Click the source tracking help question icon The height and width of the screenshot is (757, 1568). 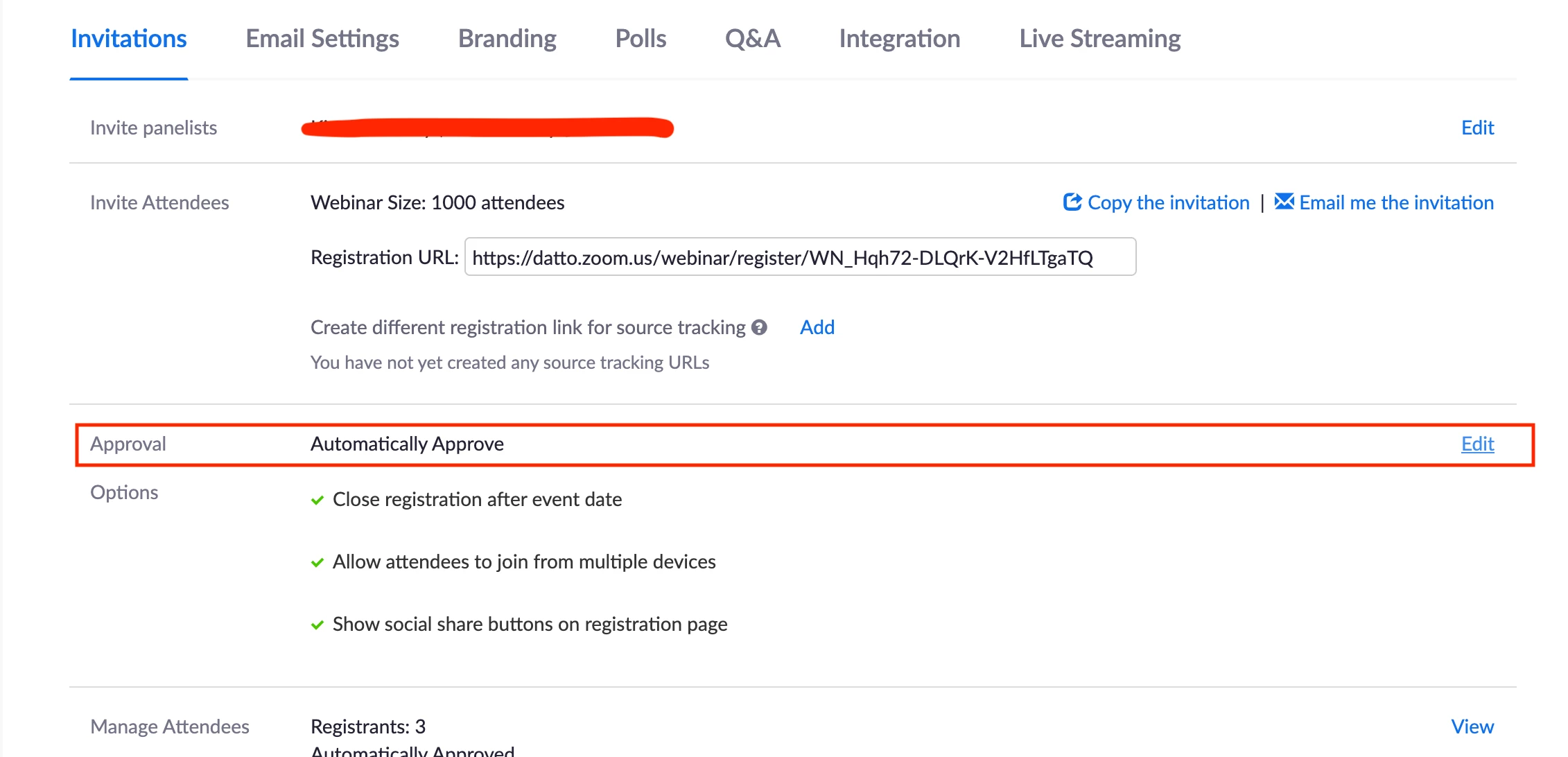(759, 327)
